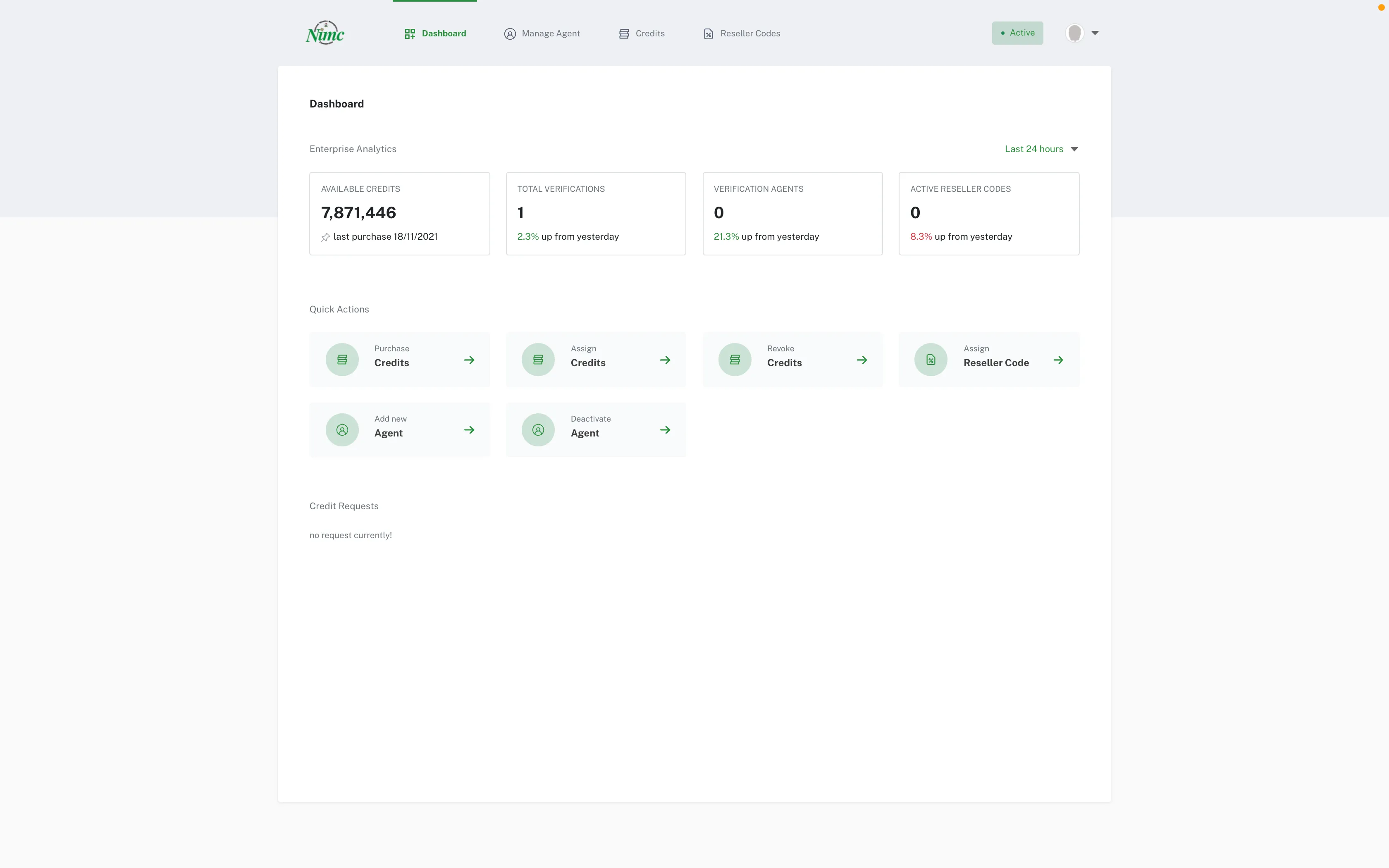Screen dimensions: 1389x868
Task: Expand the user profile dropdown arrow
Action: (x=1095, y=33)
